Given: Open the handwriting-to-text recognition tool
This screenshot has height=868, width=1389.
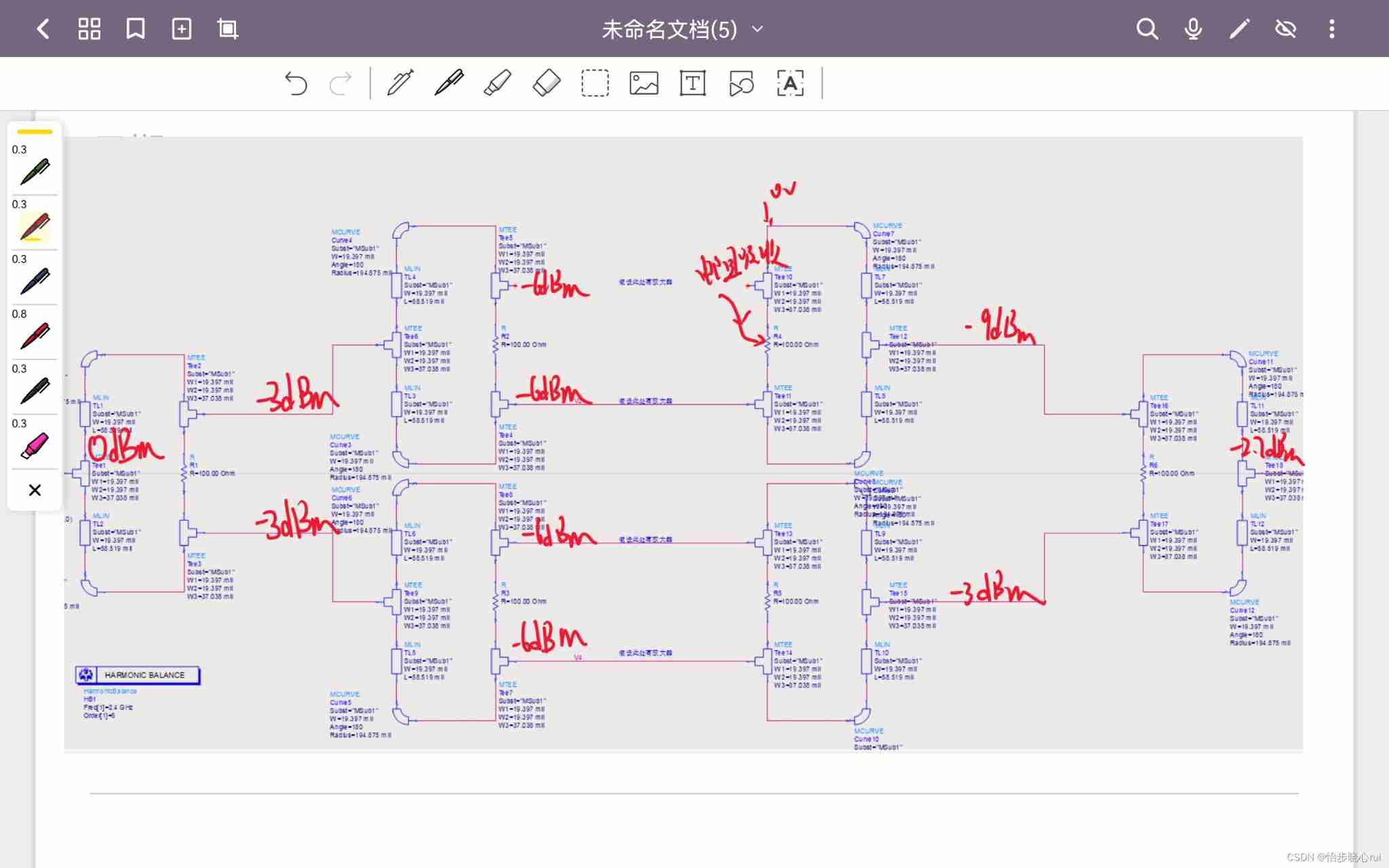Looking at the screenshot, I should [790, 84].
